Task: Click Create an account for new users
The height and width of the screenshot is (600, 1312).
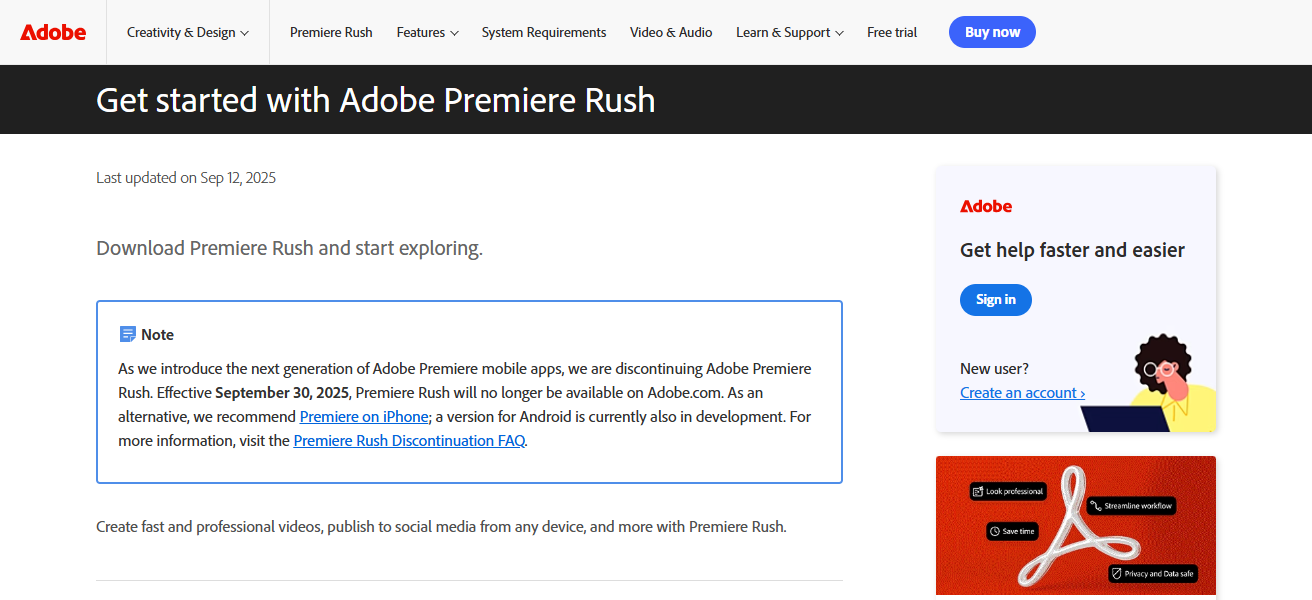Action: (1022, 392)
